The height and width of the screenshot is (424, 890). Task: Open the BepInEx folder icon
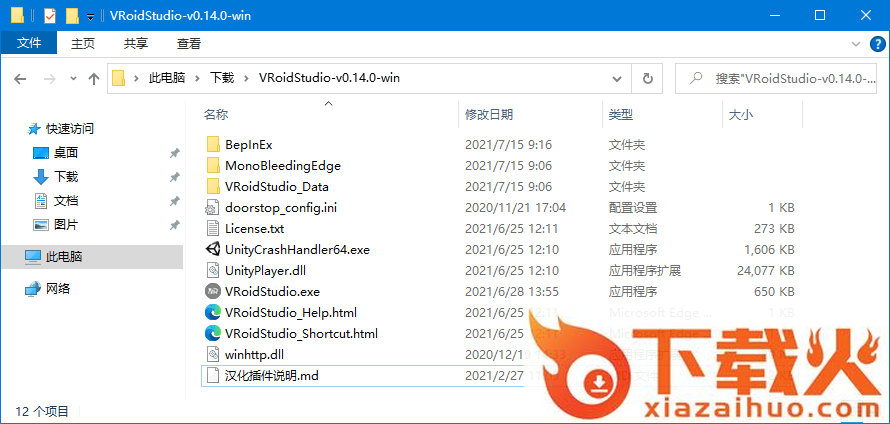coord(213,145)
